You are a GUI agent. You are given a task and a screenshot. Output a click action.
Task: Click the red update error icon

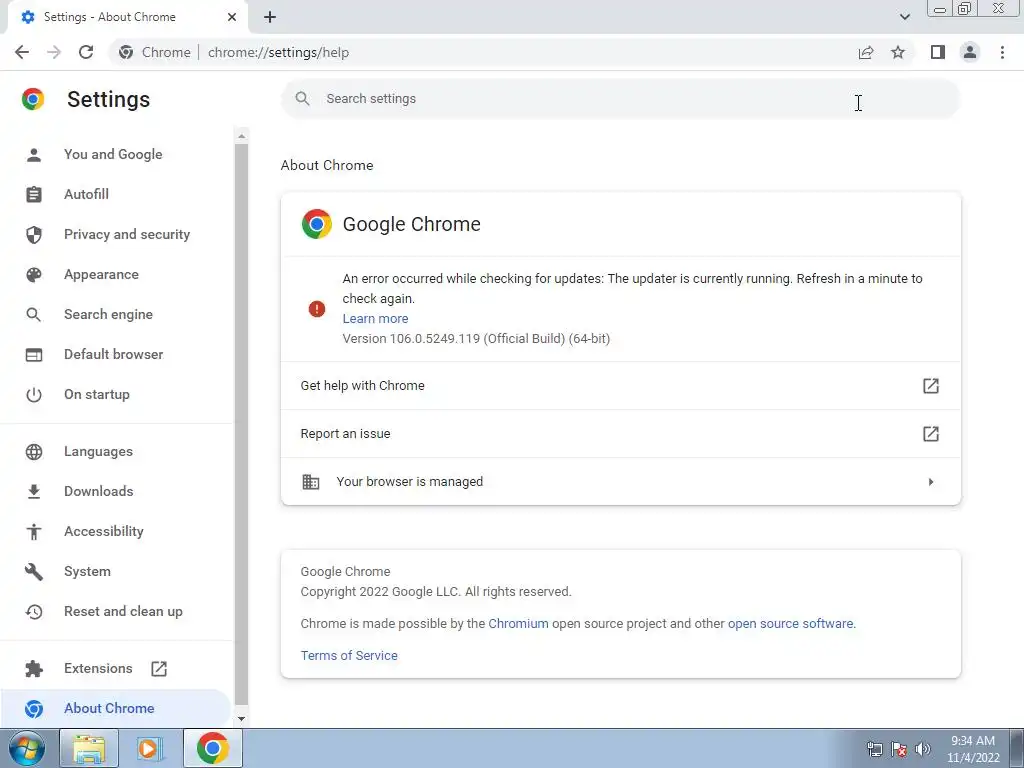pos(317,308)
